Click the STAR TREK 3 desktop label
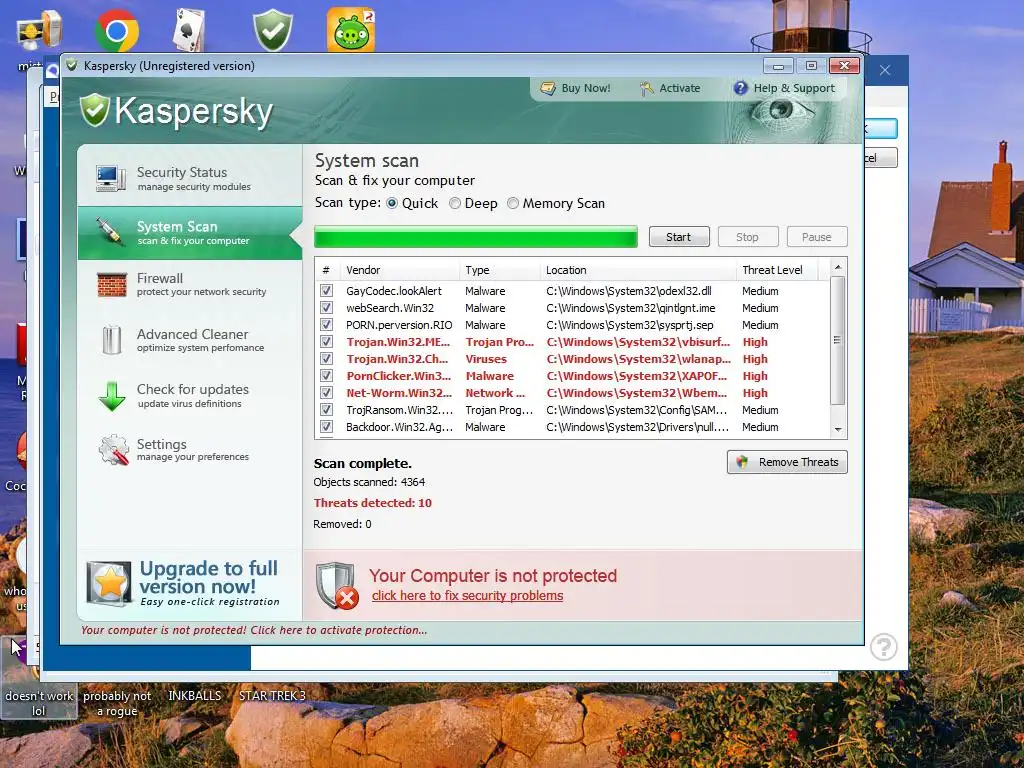 pyautogui.click(x=272, y=696)
